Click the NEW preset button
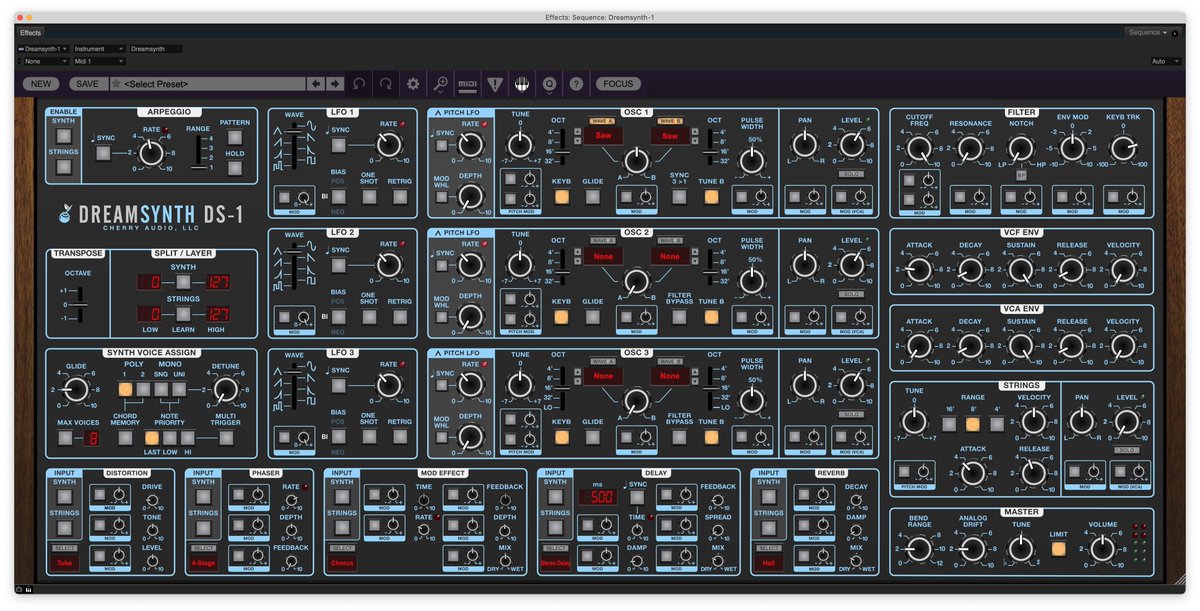This screenshot has width=1200, height=611. [x=40, y=84]
